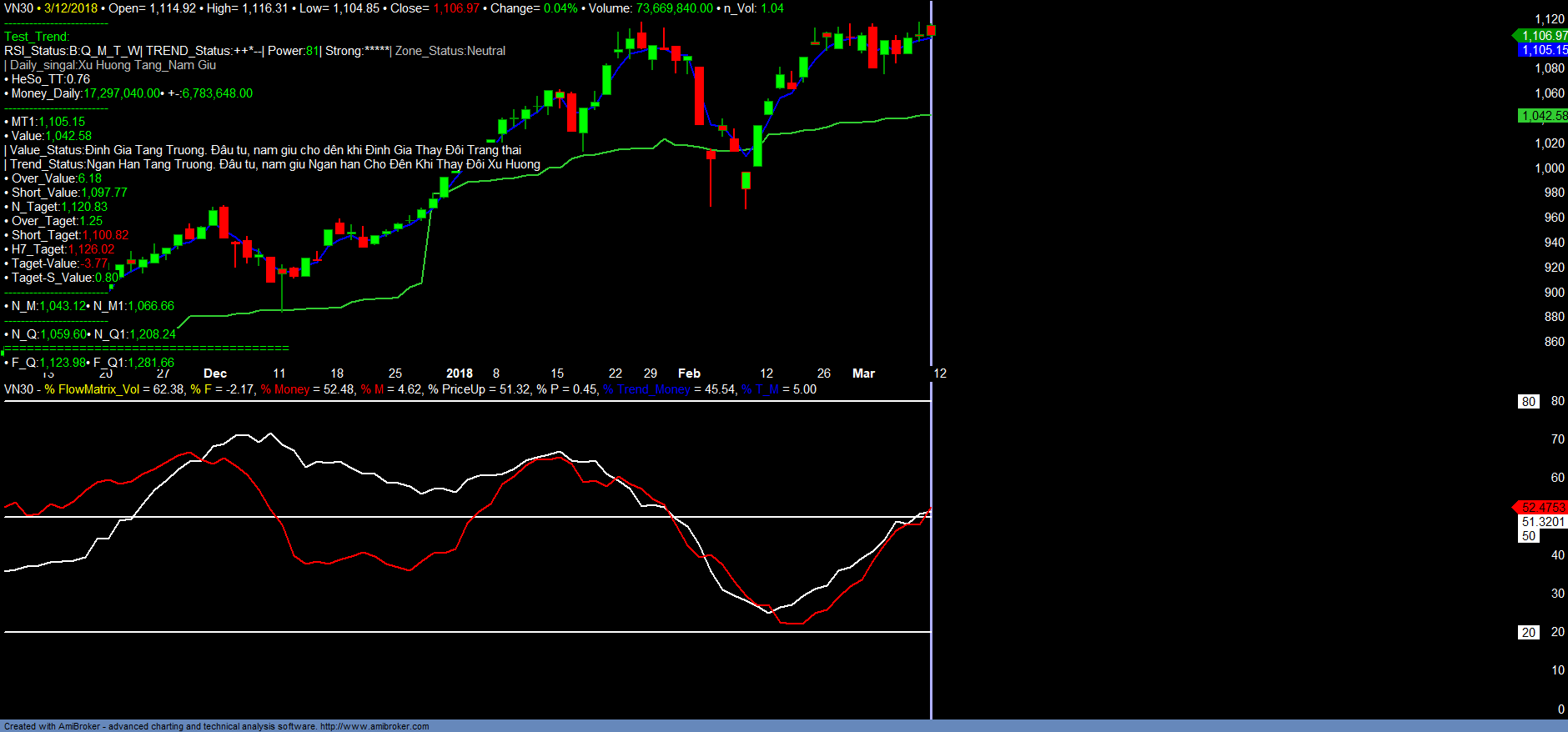Image resolution: width=1568 pixels, height=732 pixels.
Task: Select the blue 1,105.15 price axis tag
Action: (1543, 50)
